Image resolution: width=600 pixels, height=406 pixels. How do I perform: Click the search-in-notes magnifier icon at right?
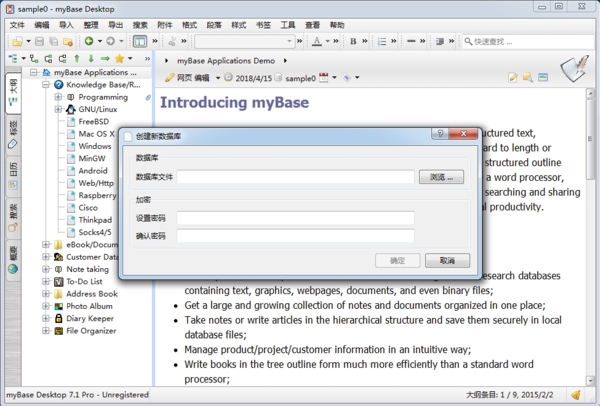(x=528, y=77)
